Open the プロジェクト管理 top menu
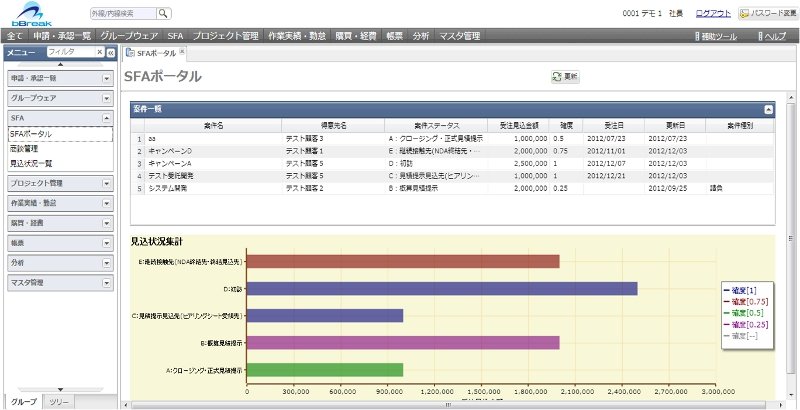This screenshot has height=410, width=800. [225, 36]
